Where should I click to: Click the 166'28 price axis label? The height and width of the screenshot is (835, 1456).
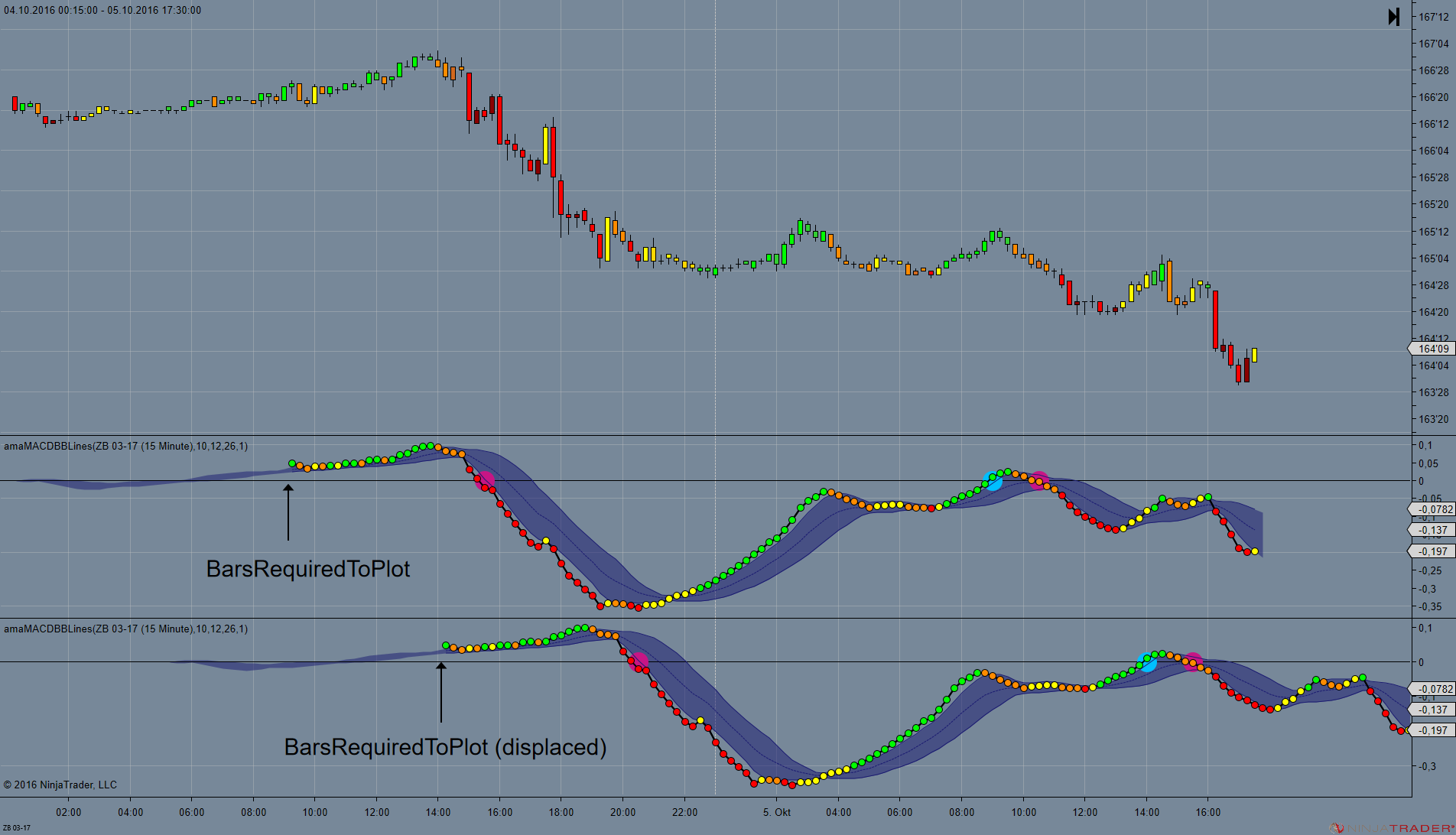pyautogui.click(x=1434, y=70)
